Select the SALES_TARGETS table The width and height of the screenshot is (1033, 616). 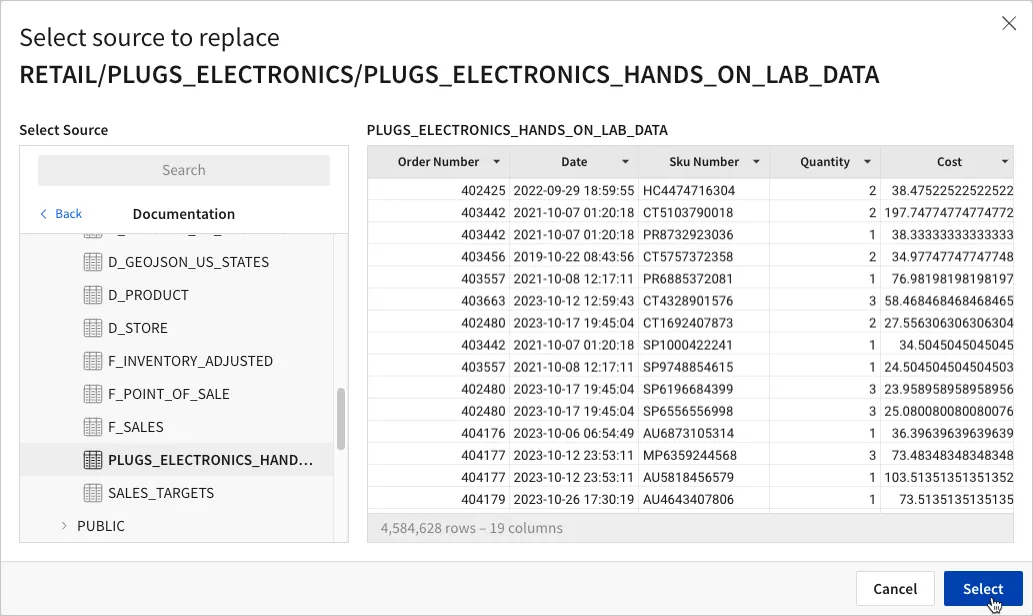click(177, 493)
